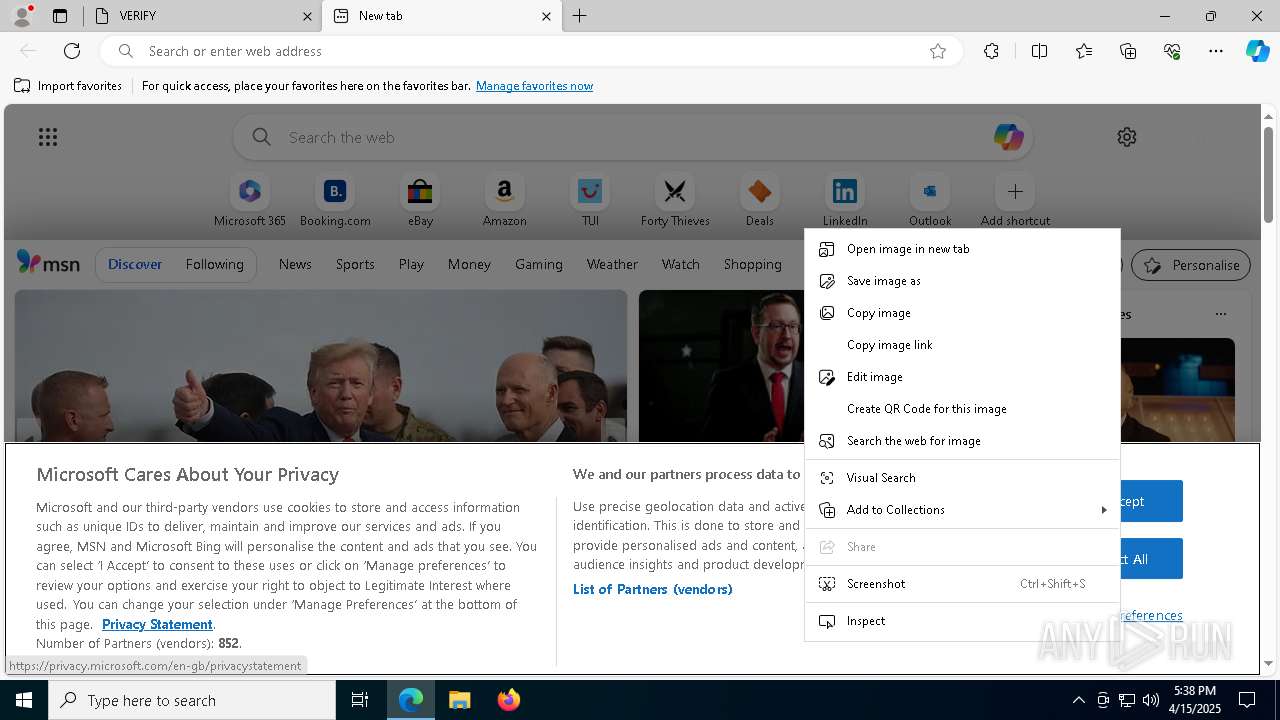Choose Edit image option
Screen dimensions: 1280x720
click(x=962, y=377)
